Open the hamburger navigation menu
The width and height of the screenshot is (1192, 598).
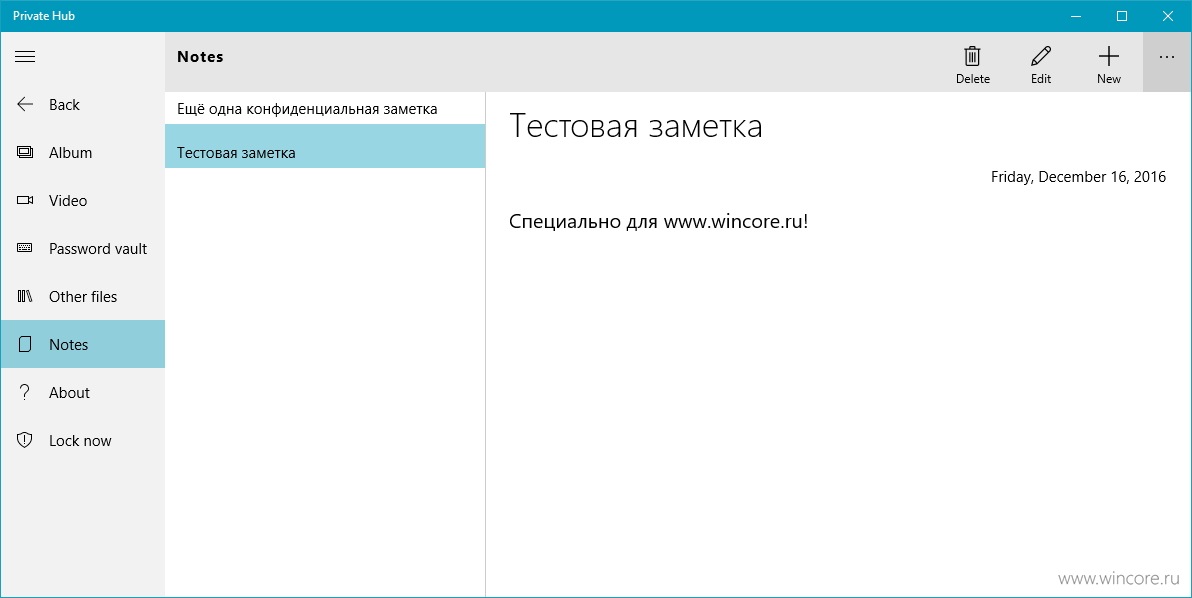coord(25,56)
